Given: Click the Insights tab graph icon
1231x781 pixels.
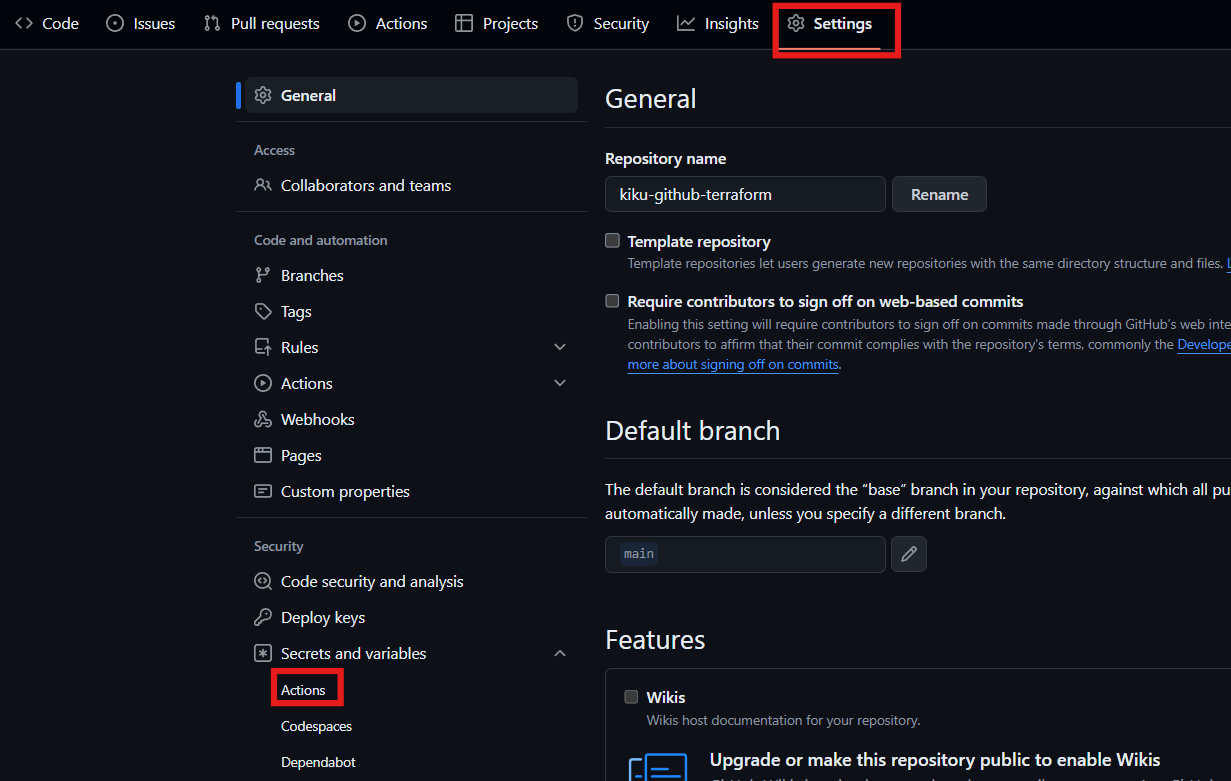Looking at the screenshot, I should [x=686, y=23].
